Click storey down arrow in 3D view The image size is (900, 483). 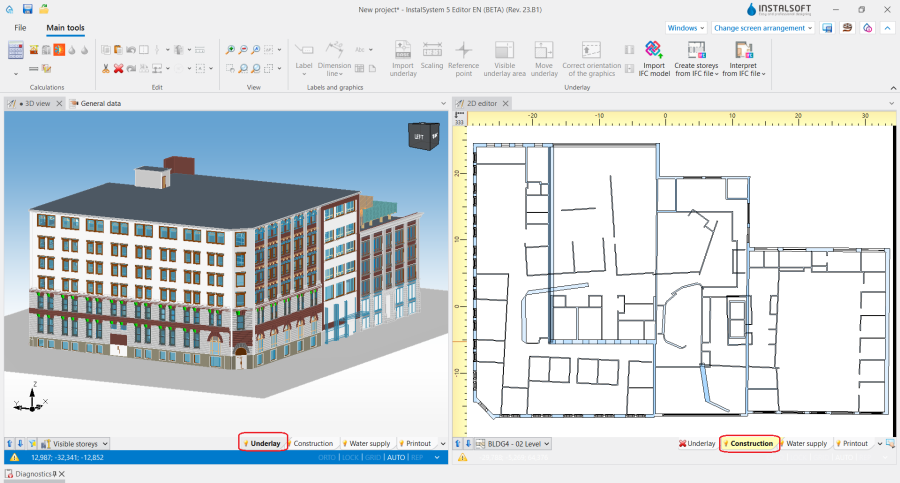[x=20, y=443]
